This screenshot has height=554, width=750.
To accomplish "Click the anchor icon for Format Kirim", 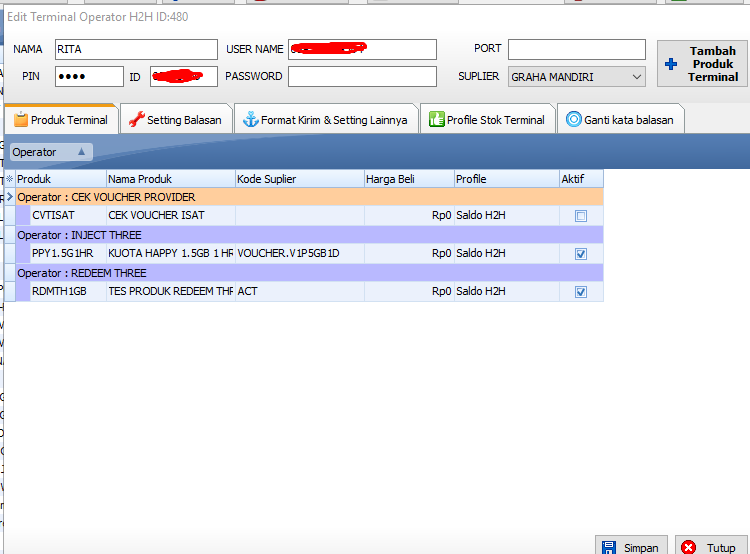I will tap(250, 120).
